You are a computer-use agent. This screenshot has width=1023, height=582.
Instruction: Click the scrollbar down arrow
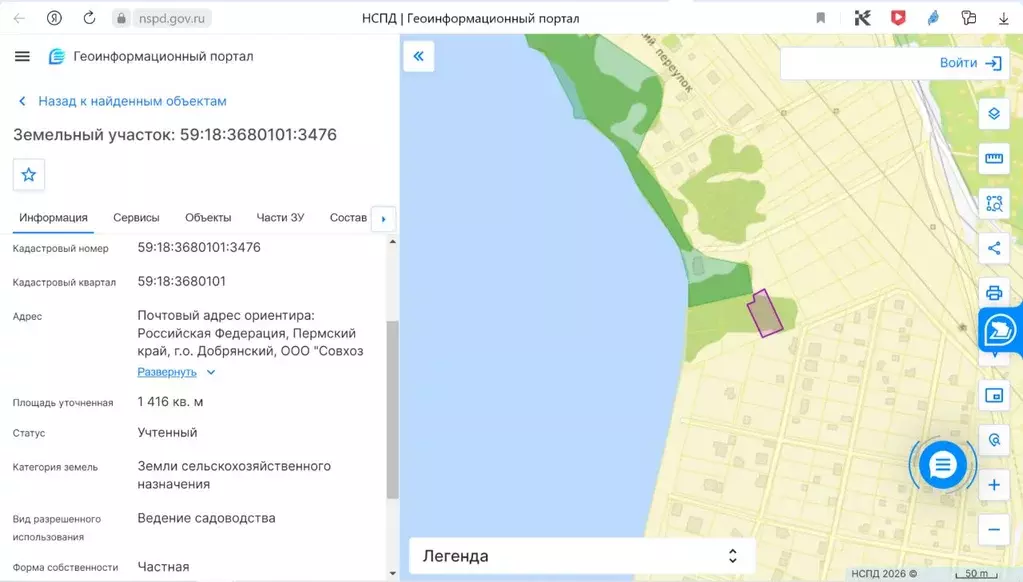[392, 574]
